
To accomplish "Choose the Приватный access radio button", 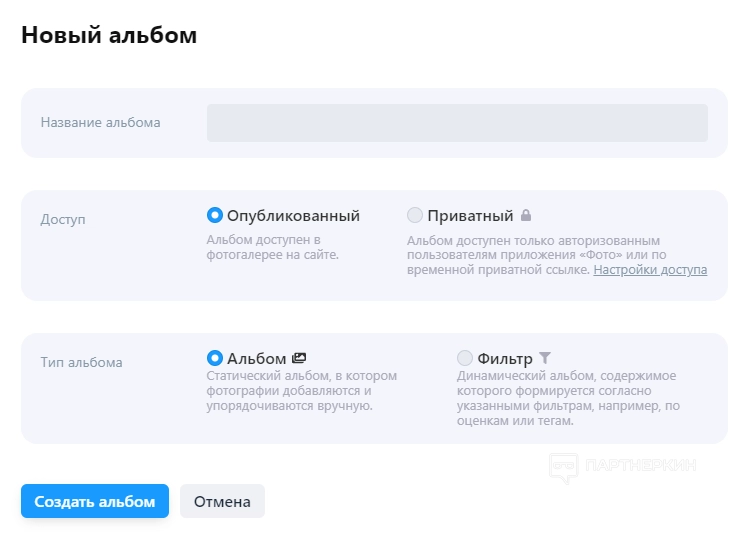I will [x=415, y=215].
